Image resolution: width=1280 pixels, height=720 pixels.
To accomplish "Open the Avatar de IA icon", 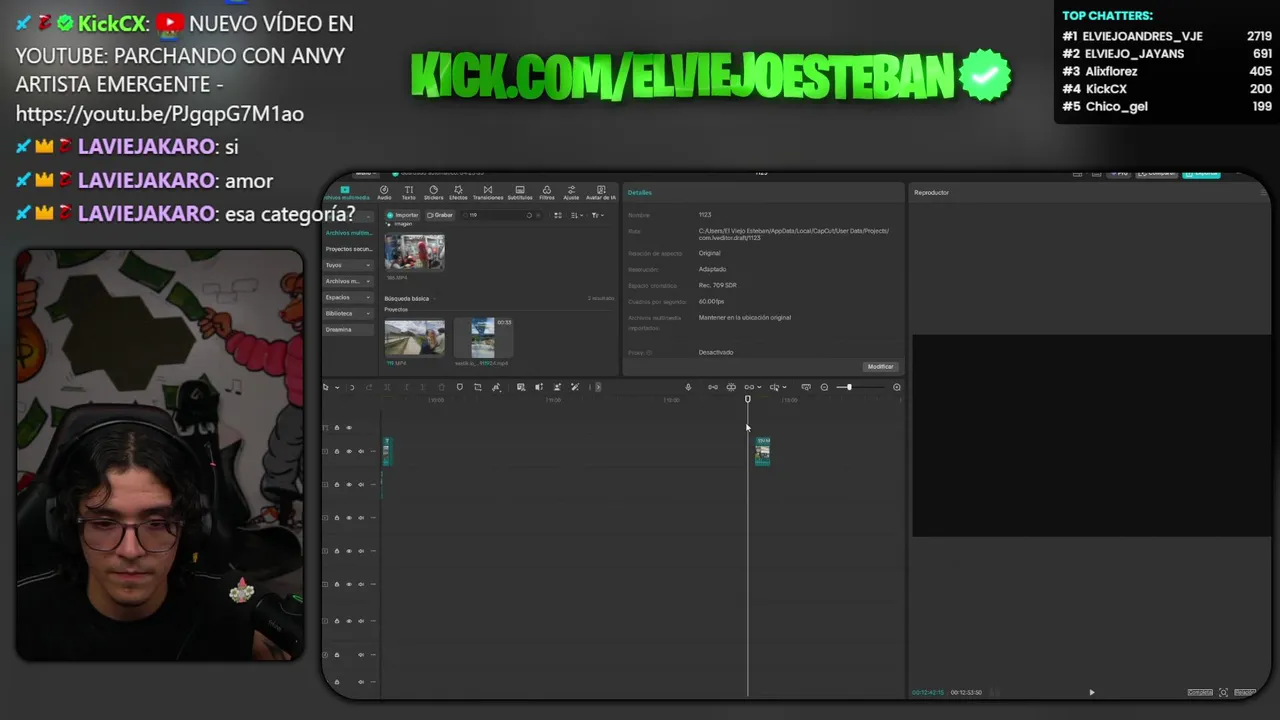I will click(x=601, y=192).
